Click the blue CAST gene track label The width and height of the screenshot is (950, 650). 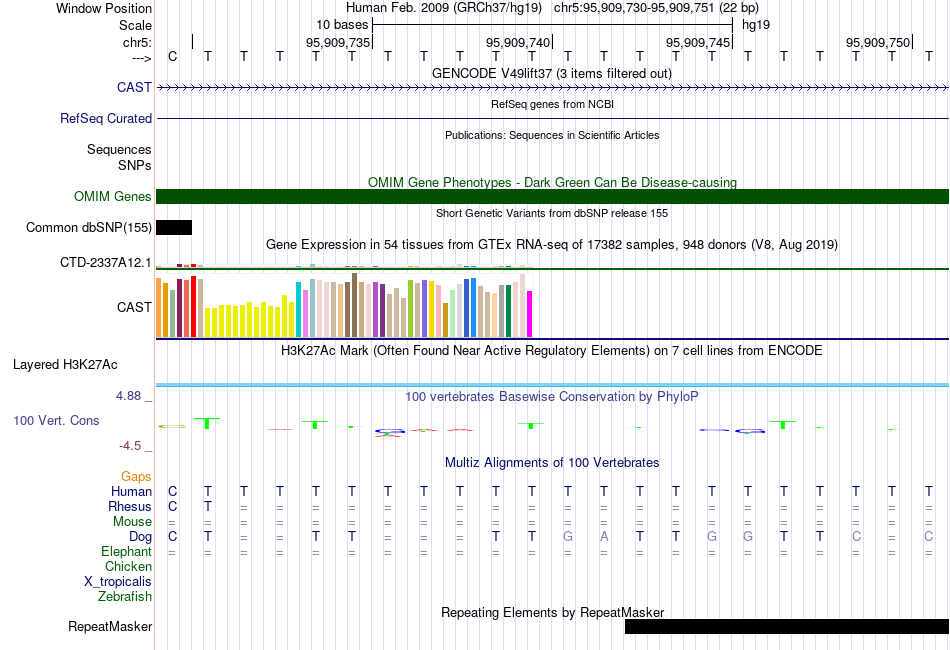(134, 87)
